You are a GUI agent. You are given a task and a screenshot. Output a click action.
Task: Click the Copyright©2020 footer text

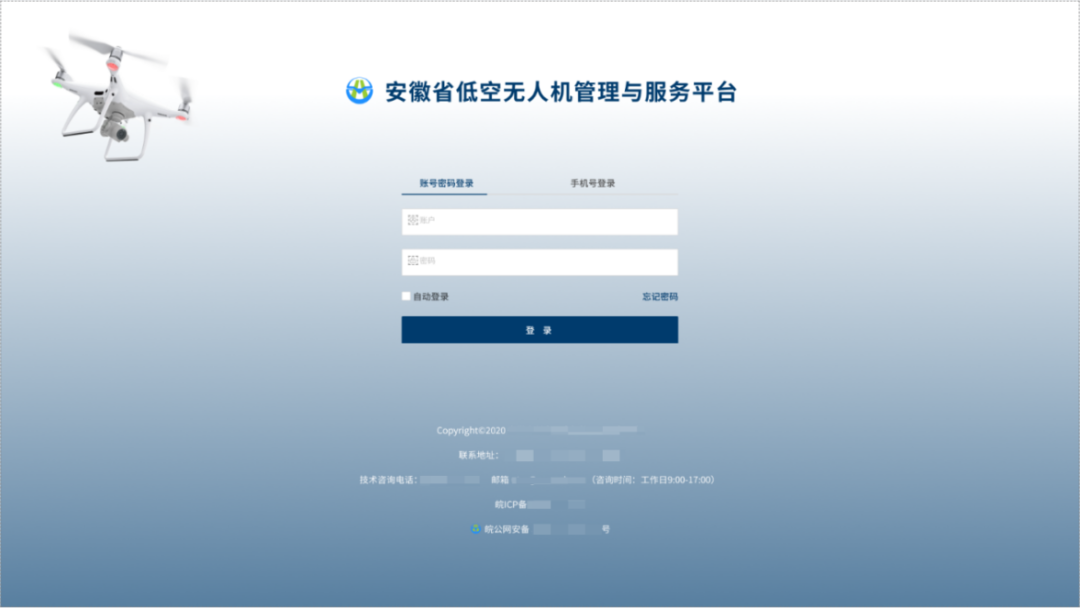471,431
